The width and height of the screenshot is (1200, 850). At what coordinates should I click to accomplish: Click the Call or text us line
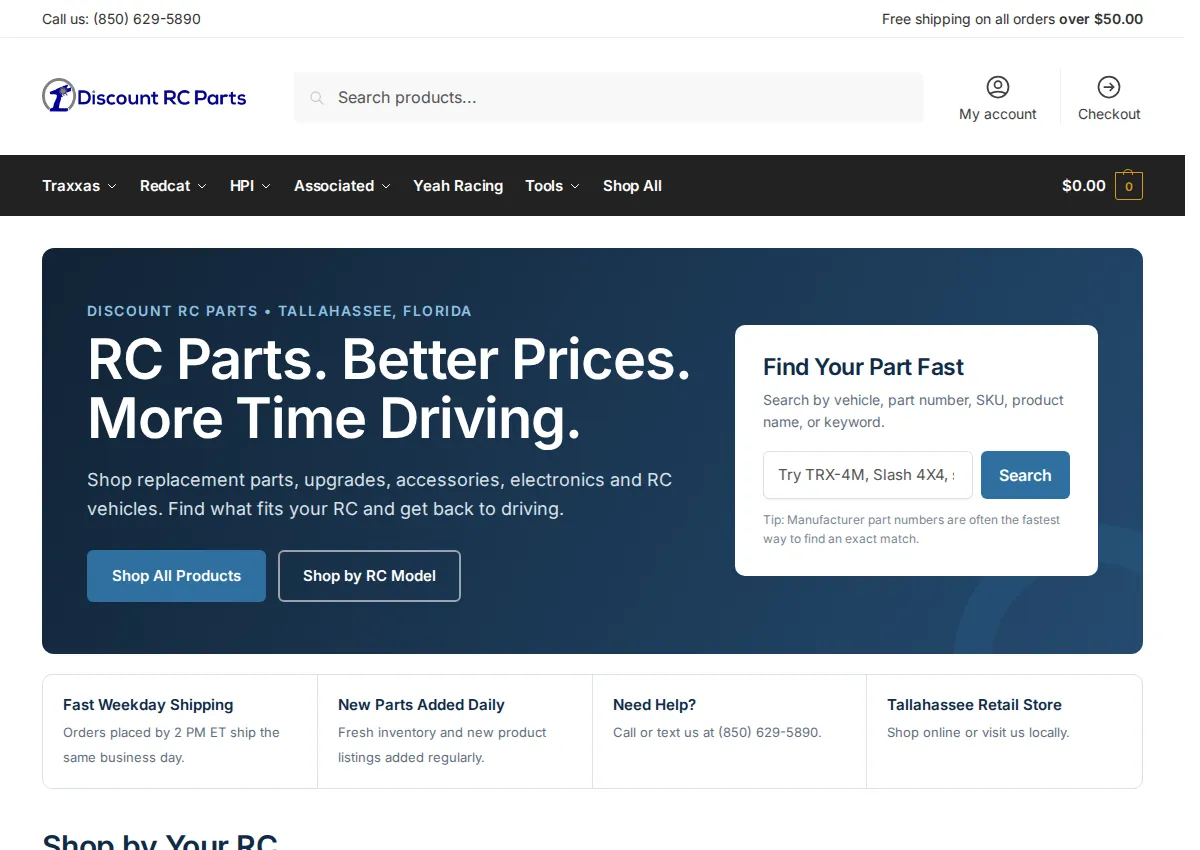(717, 733)
